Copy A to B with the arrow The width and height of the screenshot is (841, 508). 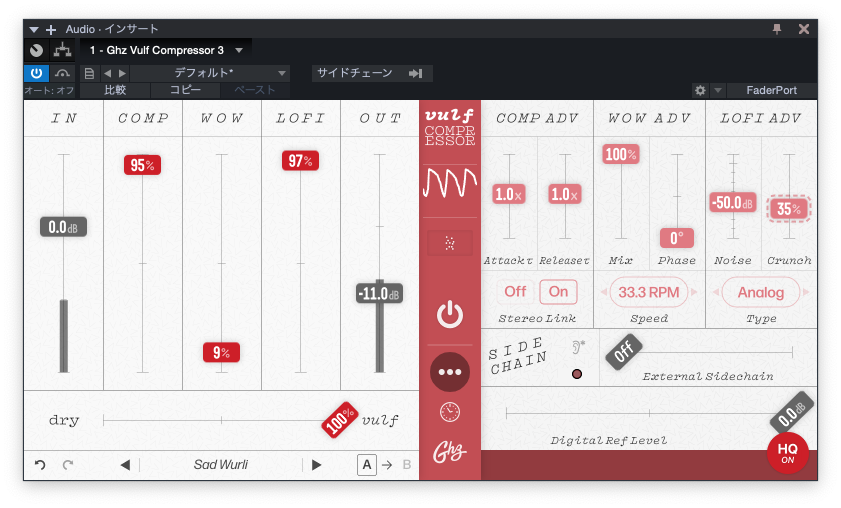tap(387, 465)
